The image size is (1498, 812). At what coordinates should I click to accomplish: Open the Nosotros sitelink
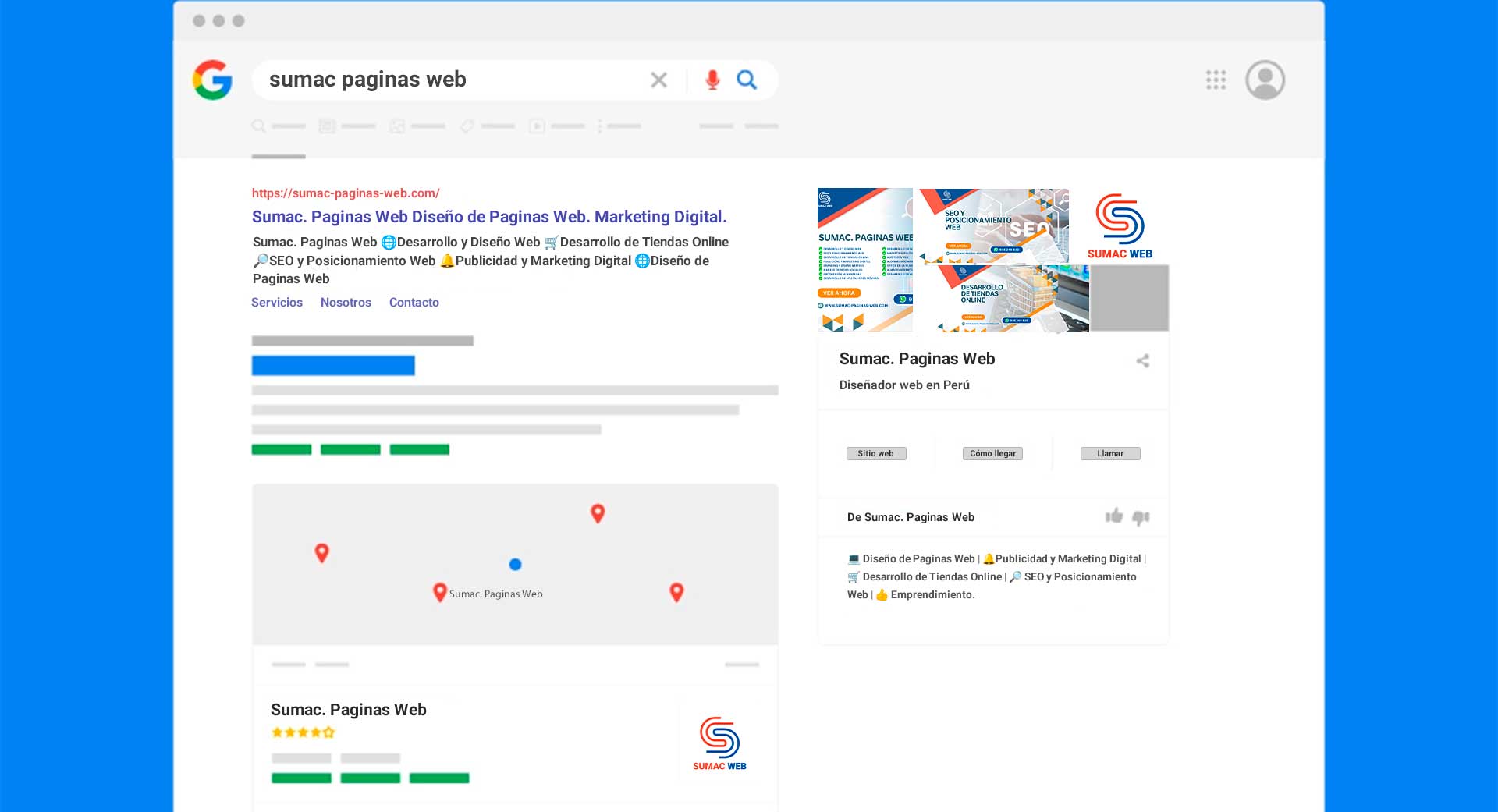click(x=346, y=303)
